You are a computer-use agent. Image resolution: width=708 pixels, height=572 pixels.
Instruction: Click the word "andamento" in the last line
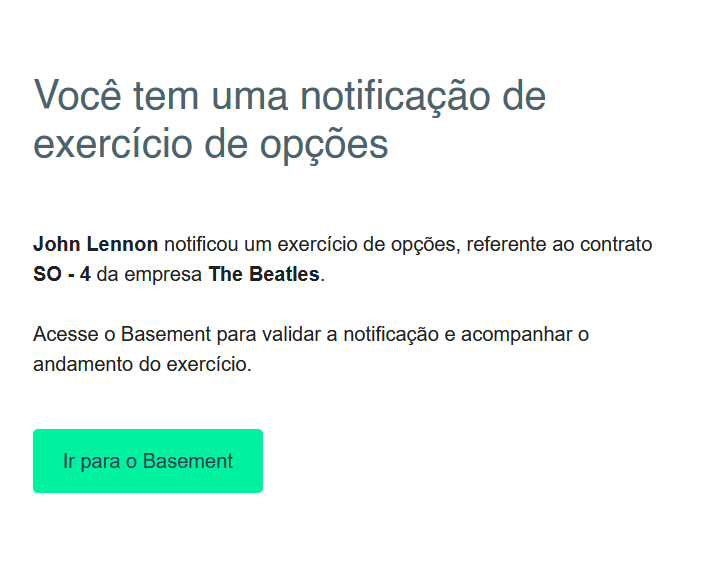tap(77, 364)
